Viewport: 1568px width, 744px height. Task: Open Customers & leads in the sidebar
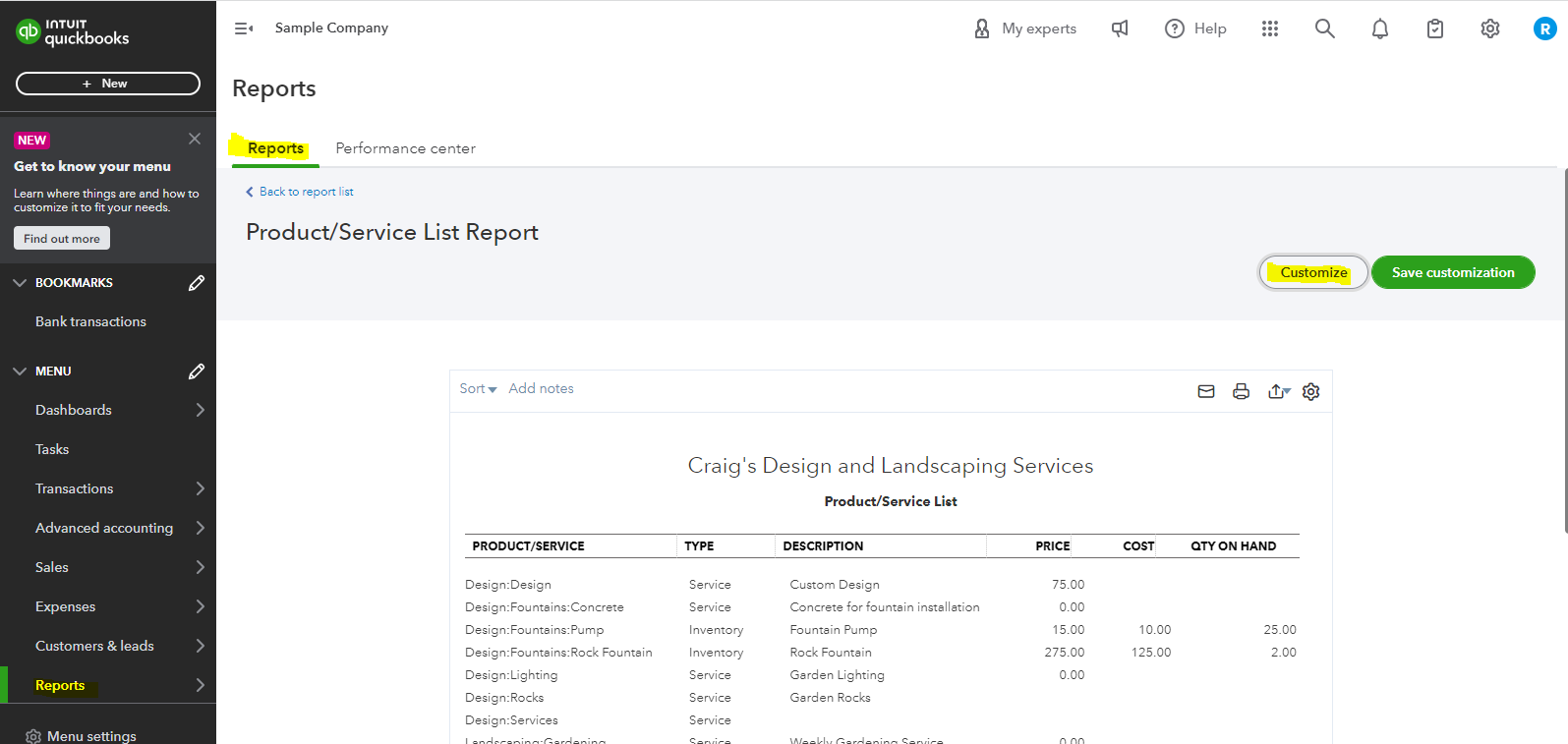click(94, 646)
